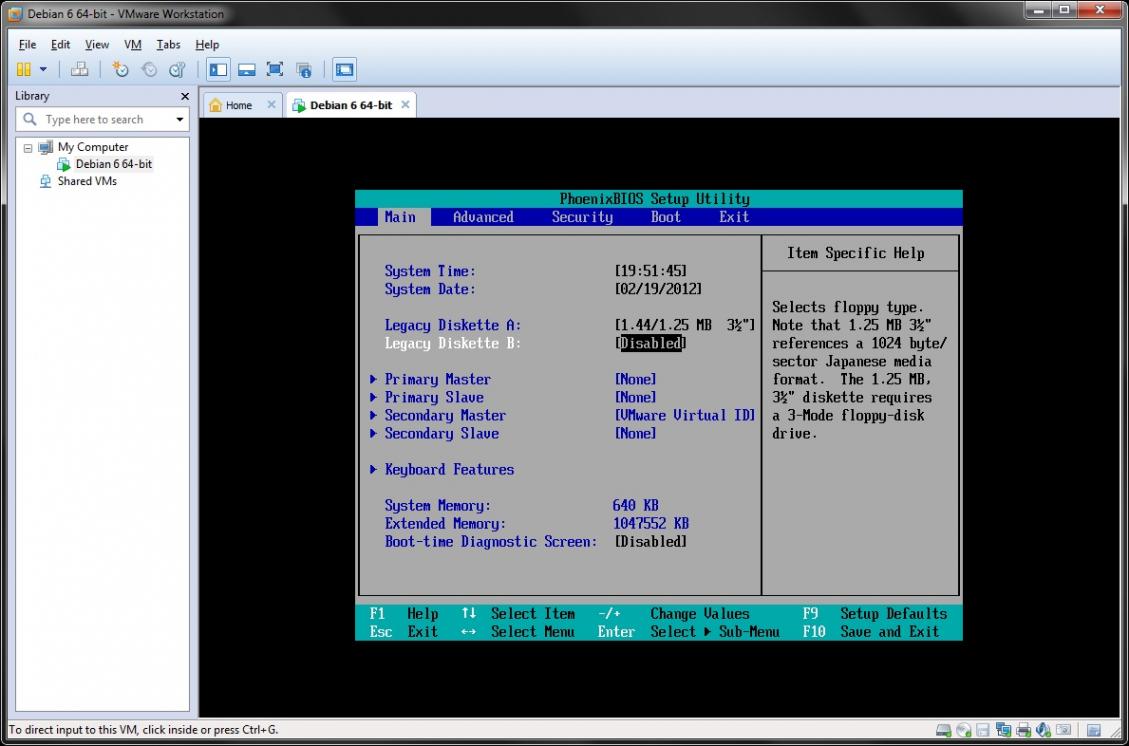
Task: Toggle the thumbnail bar view button
Action: [246, 69]
